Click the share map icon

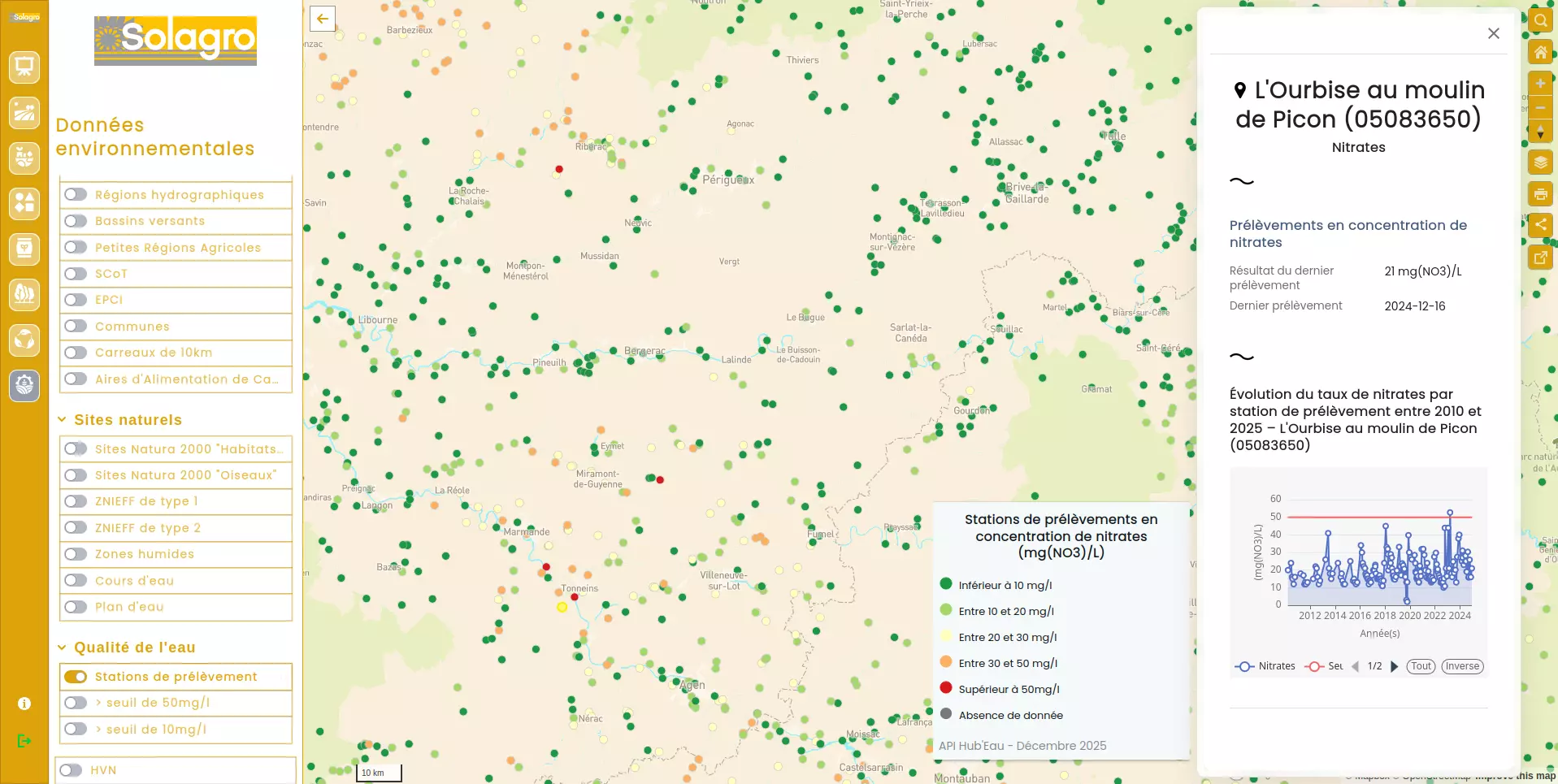point(1540,225)
